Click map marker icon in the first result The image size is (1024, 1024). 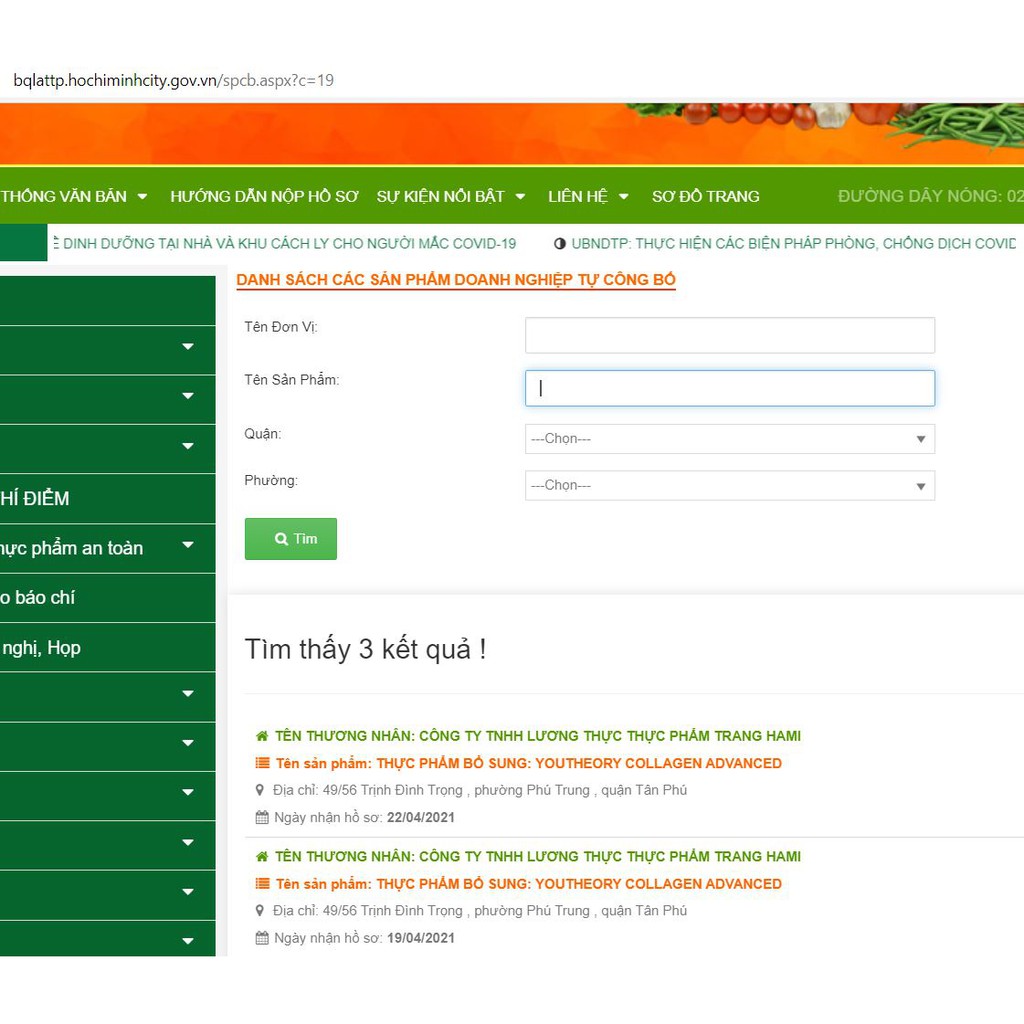261,790
